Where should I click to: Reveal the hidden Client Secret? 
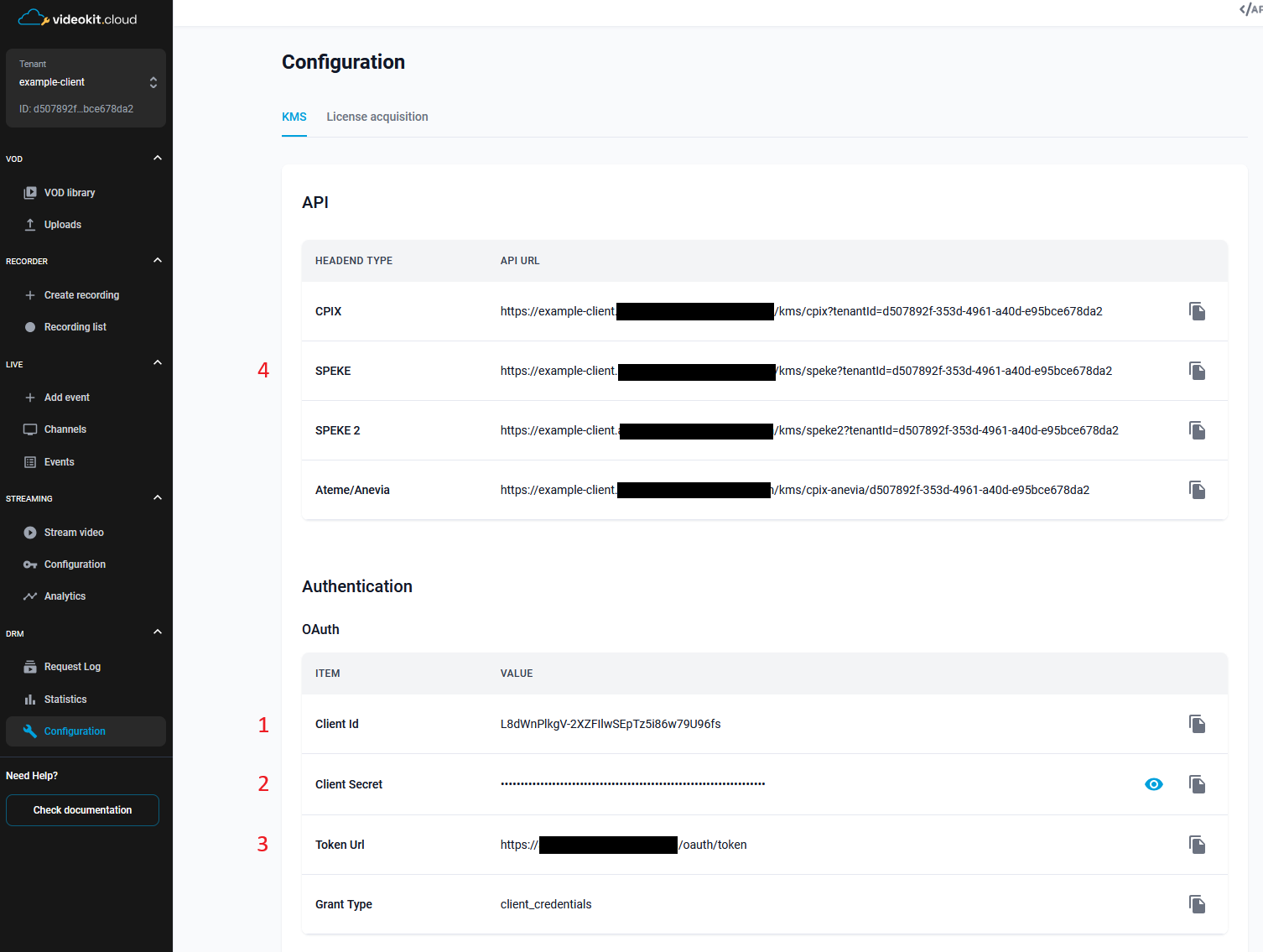(x=1153, y=784)
